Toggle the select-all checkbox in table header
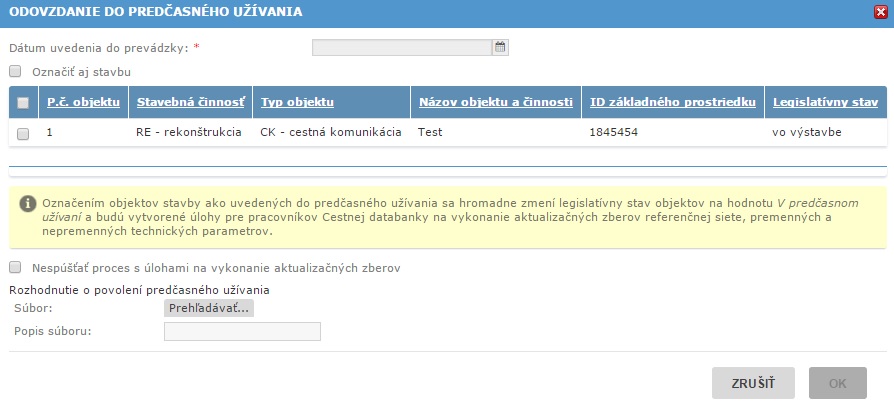This screenshot has height=404, width=894. coord(23,102)
